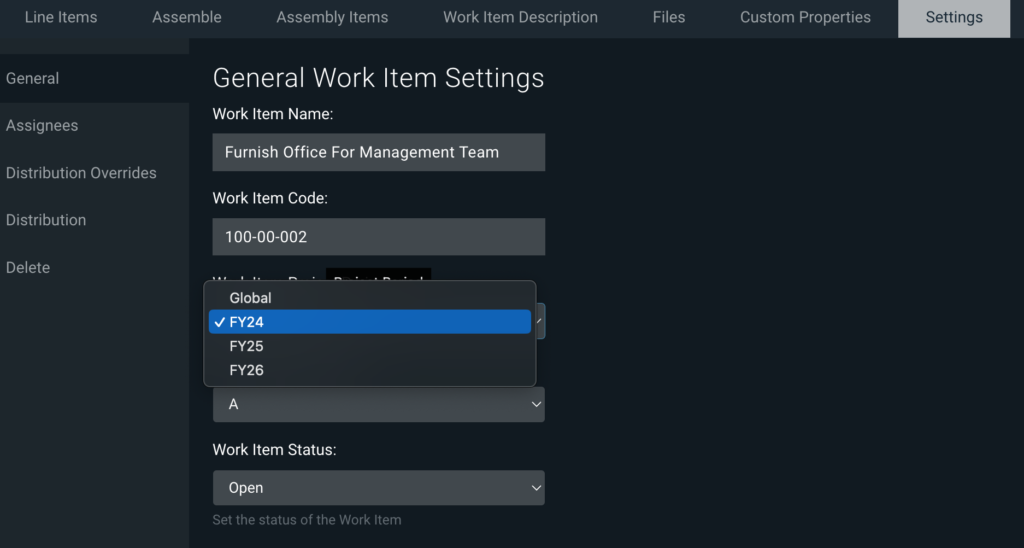
Task: Click the Work Item Code label
Action: coord(270,199)
